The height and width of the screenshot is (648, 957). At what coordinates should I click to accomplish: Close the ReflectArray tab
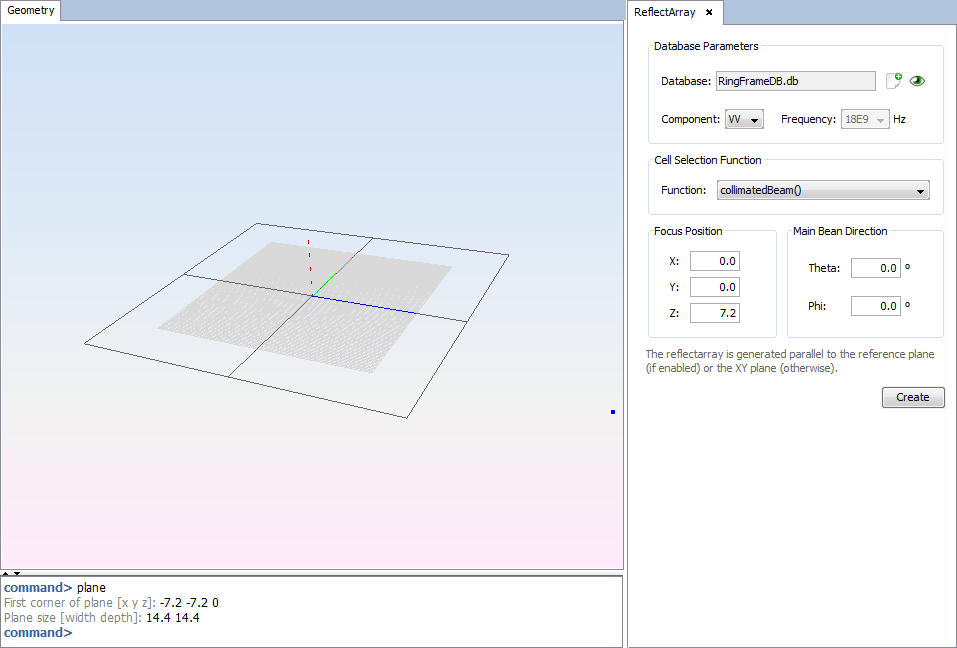click(708, 12)
